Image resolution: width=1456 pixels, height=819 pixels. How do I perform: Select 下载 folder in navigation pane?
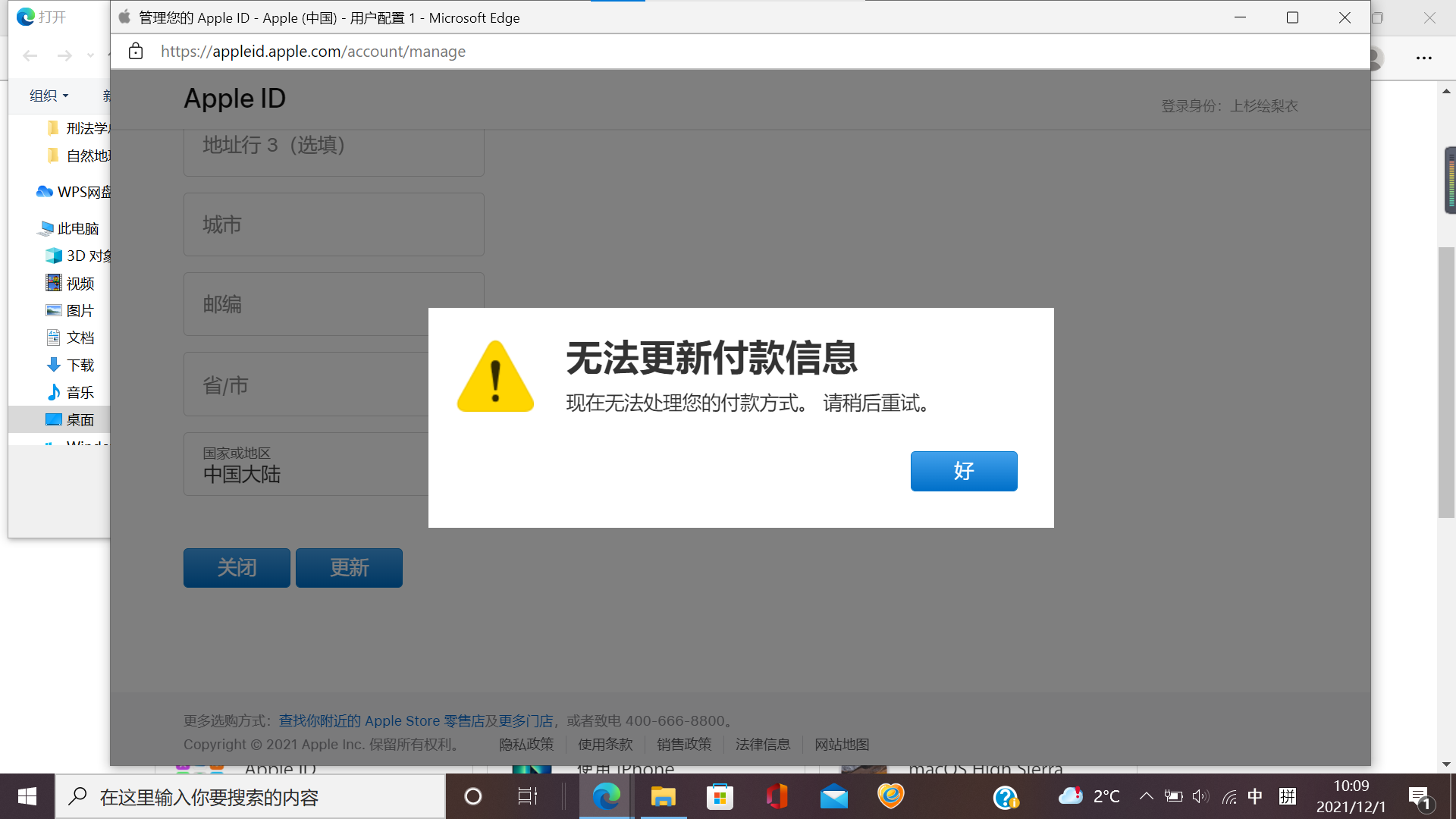pos(80,365)
